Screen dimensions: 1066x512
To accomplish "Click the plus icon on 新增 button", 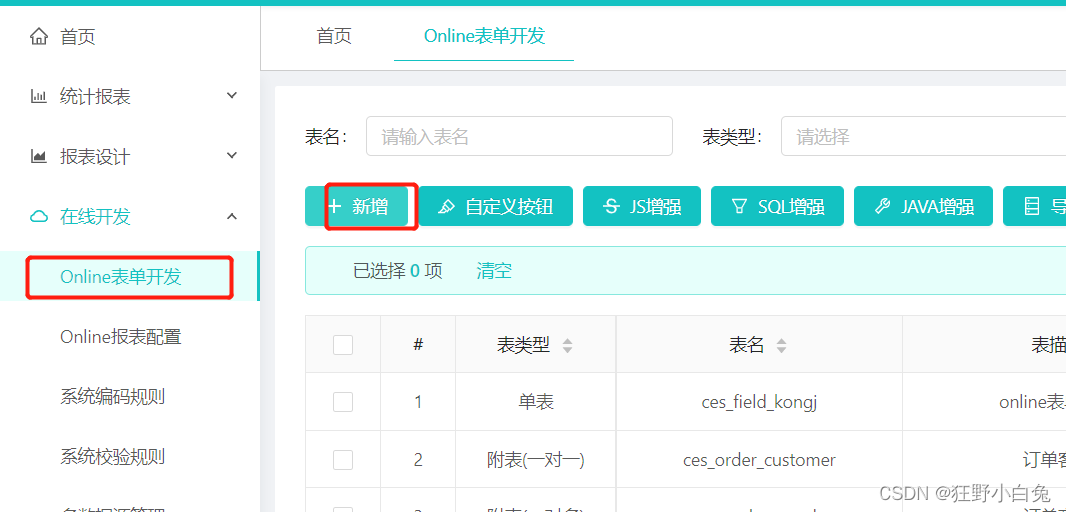I will pyautogui.click(x=334, y=207).
